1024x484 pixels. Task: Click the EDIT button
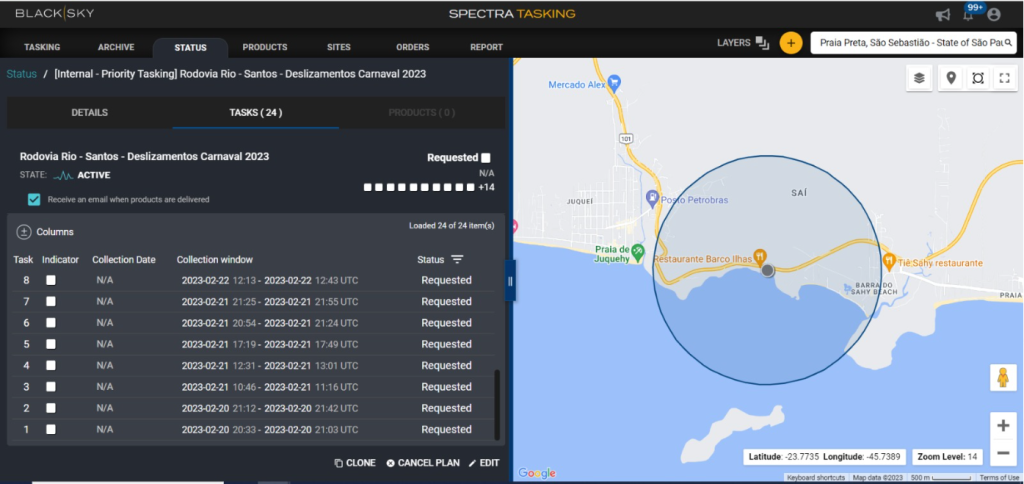pyautogui.click(x=484, y=463)
